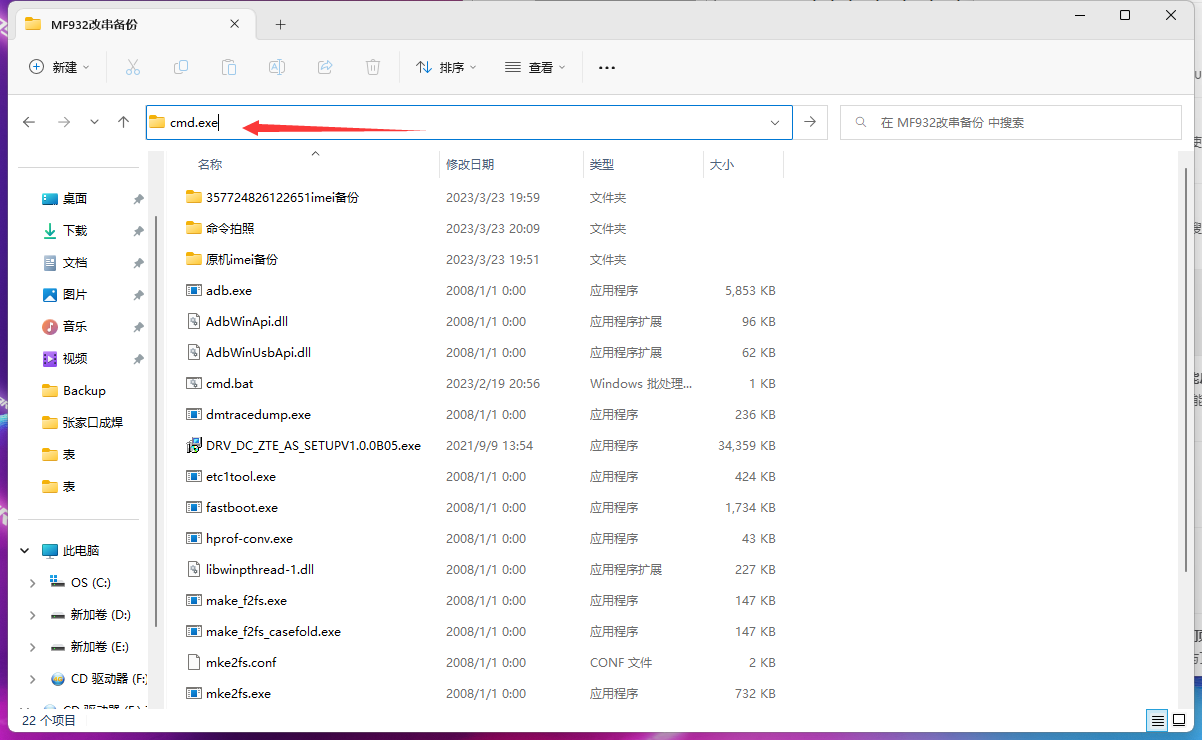1202x740 pixels.
Task: Click the Delete trash can icon
Action: [373, 67]
